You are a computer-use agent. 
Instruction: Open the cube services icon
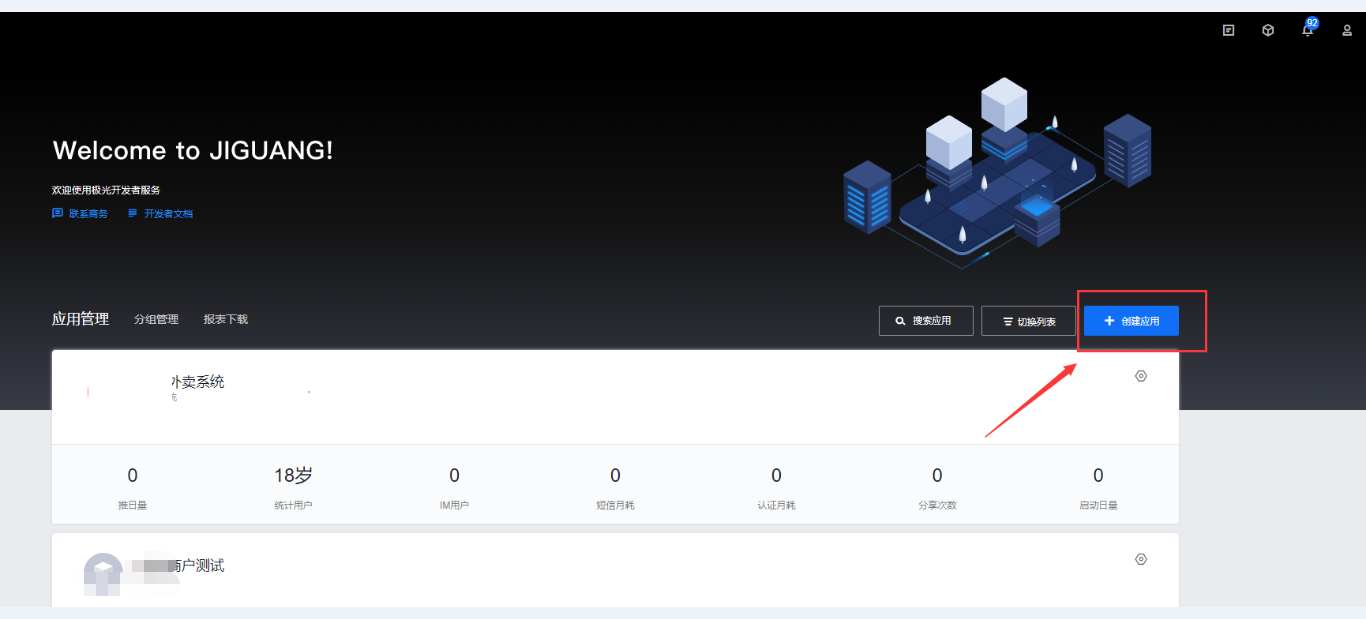pyautogui.click(x=1268, y=30)
